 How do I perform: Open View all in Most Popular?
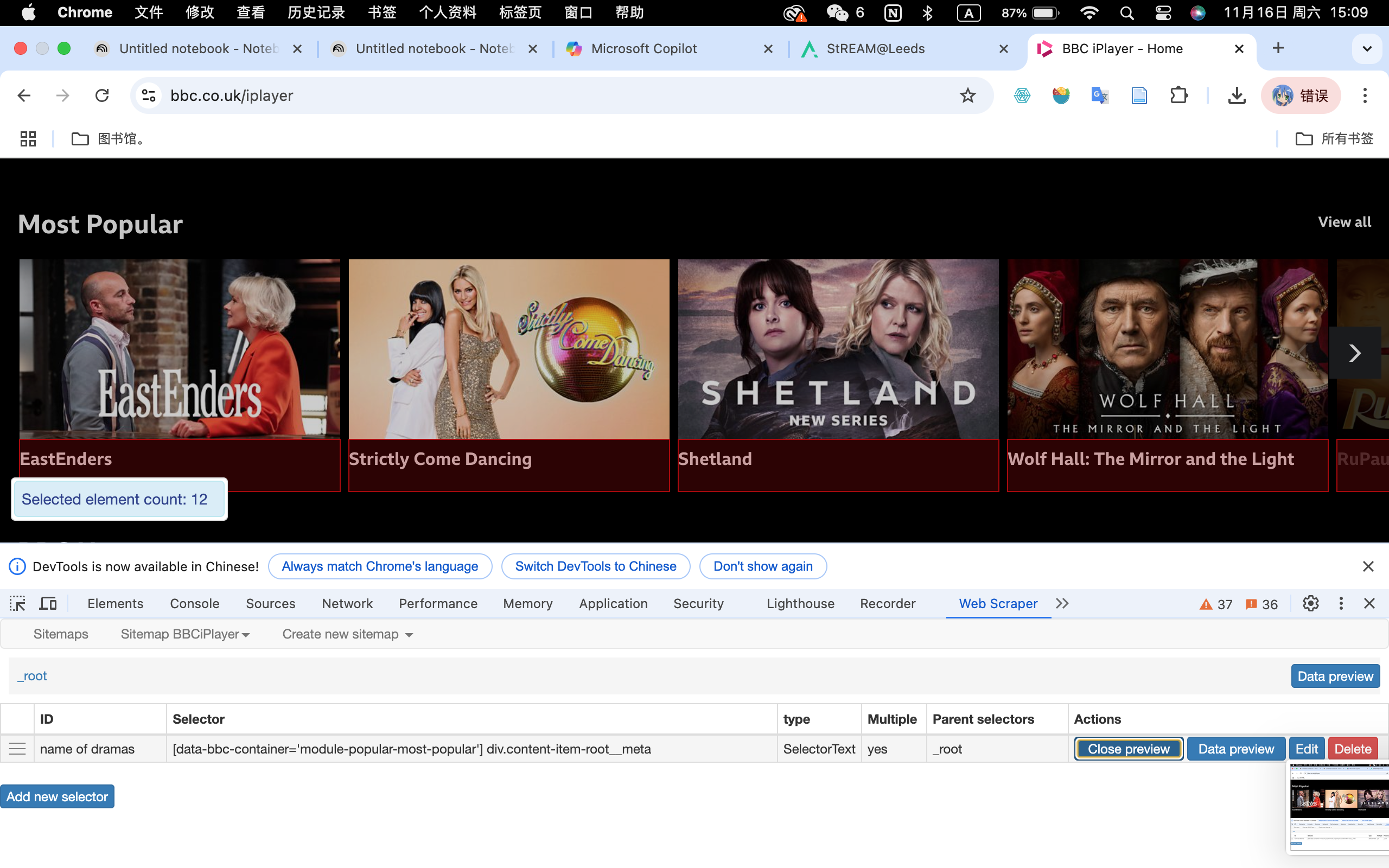pos(1345,221)
